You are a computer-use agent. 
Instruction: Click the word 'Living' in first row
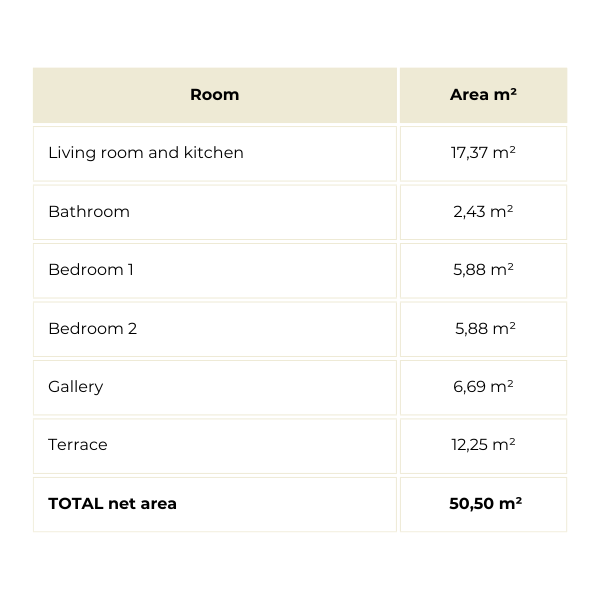coord(68,153)
